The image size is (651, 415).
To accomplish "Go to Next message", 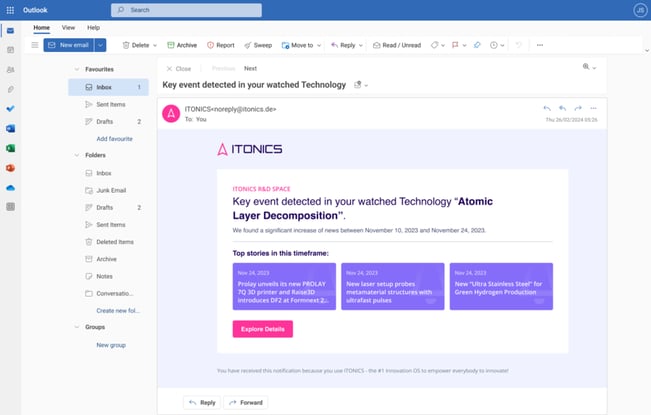I will click(250, 68).
